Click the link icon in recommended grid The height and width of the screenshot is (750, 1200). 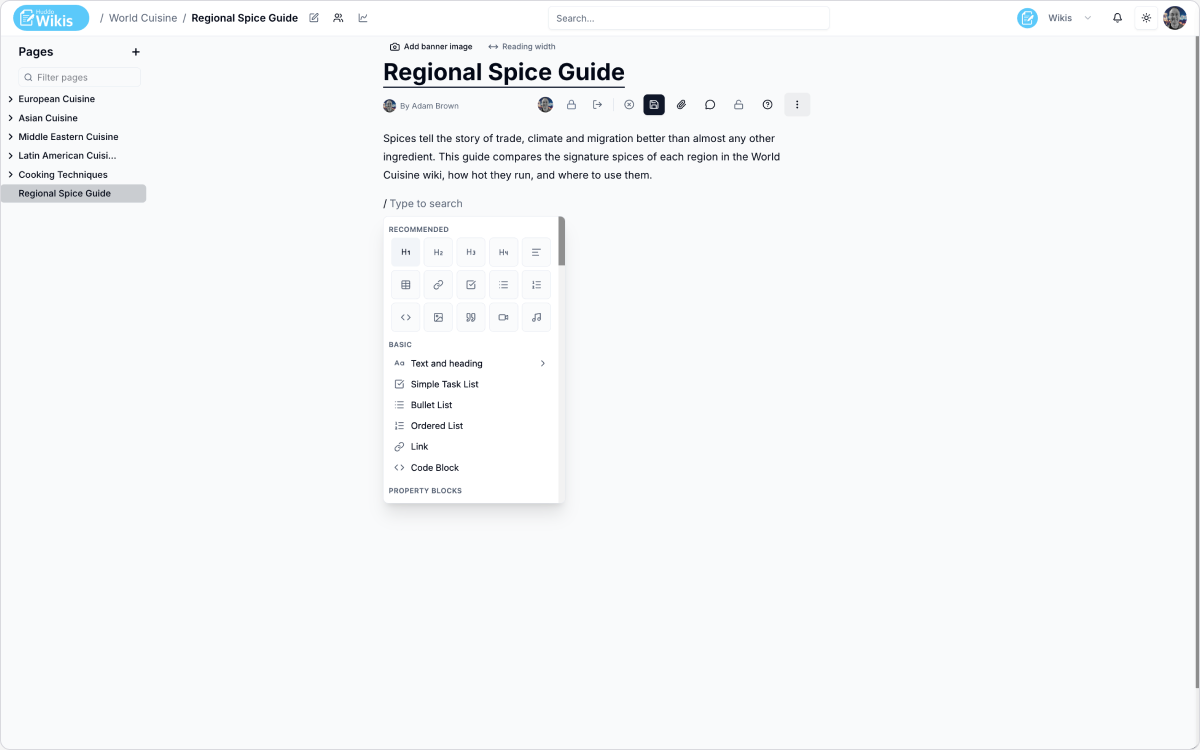438,285
